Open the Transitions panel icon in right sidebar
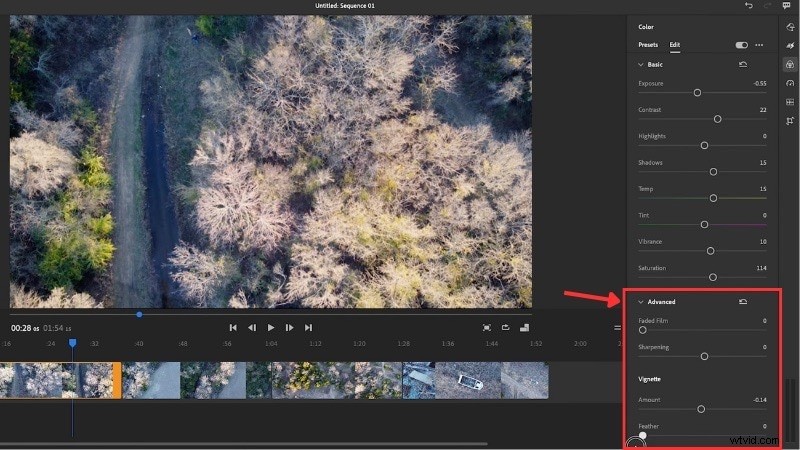Screen dimensions: 800x450 790,46
